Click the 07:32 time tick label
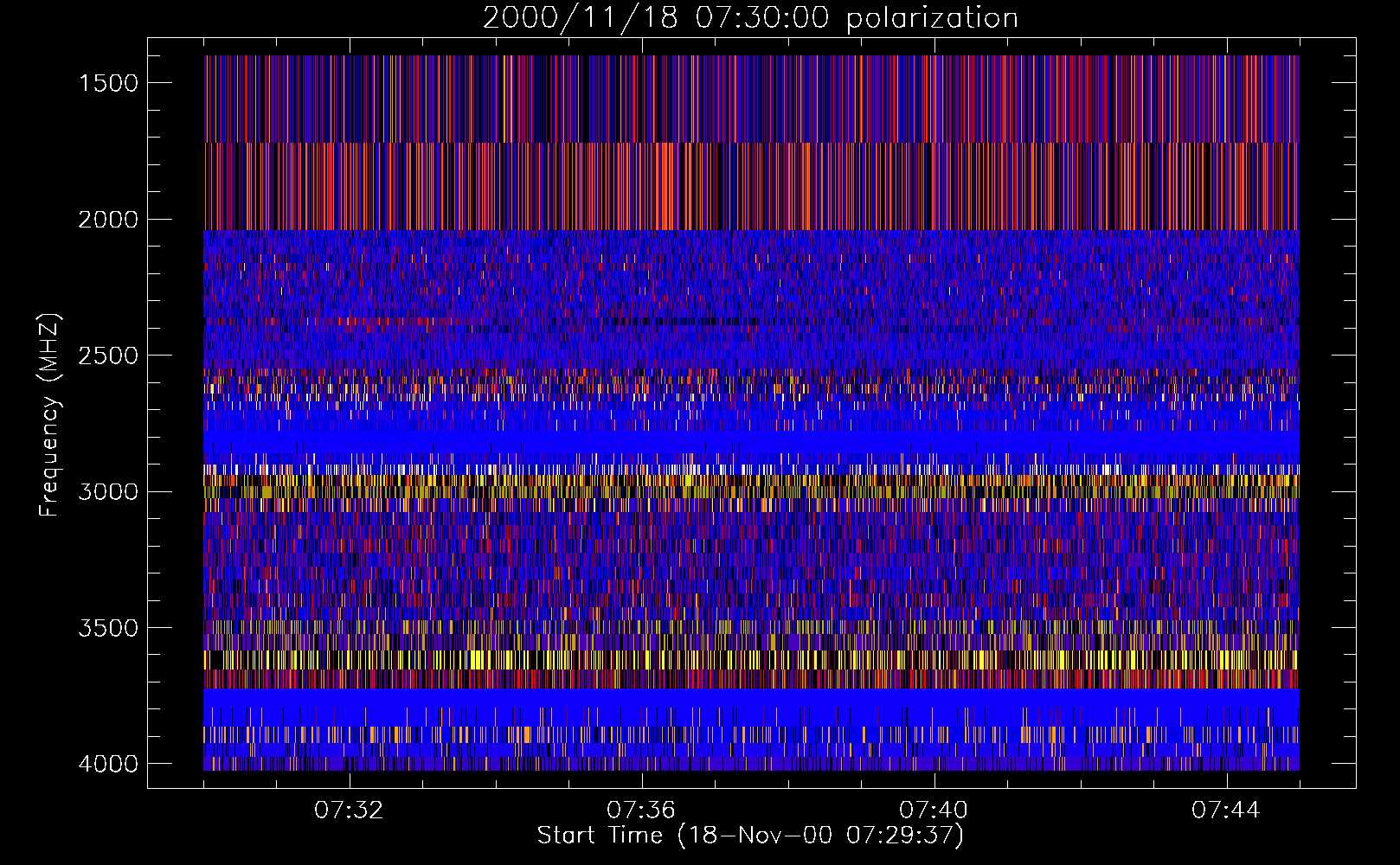The height and width of the screenshot is (865, 1400). pos(349,811)
